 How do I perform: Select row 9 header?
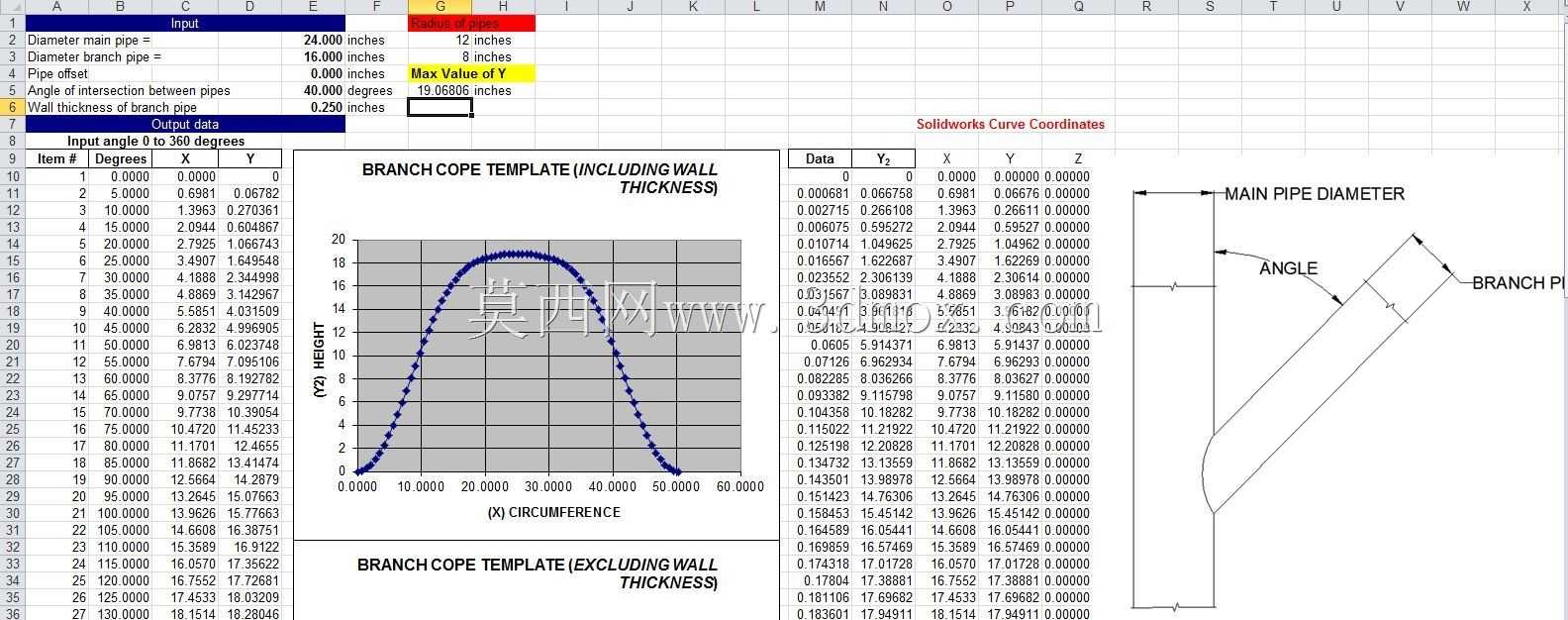point(12,158)
